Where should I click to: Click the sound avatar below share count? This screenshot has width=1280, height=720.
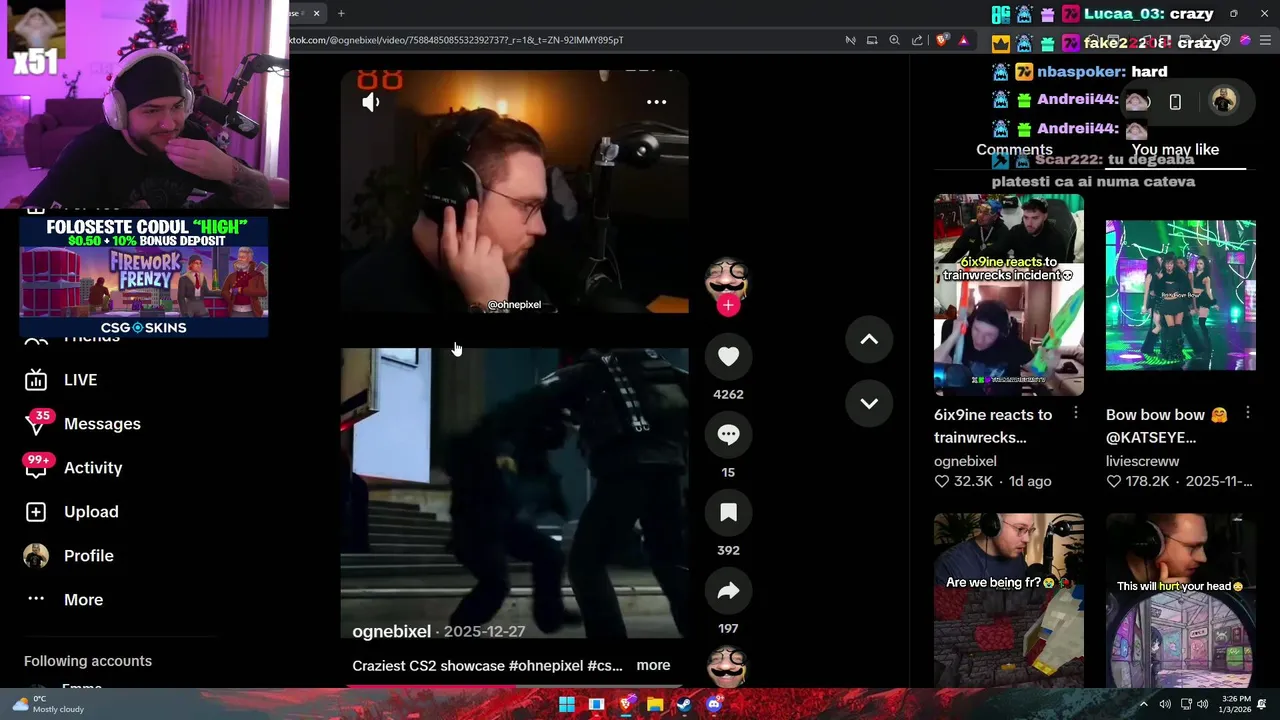click(727, 666)
